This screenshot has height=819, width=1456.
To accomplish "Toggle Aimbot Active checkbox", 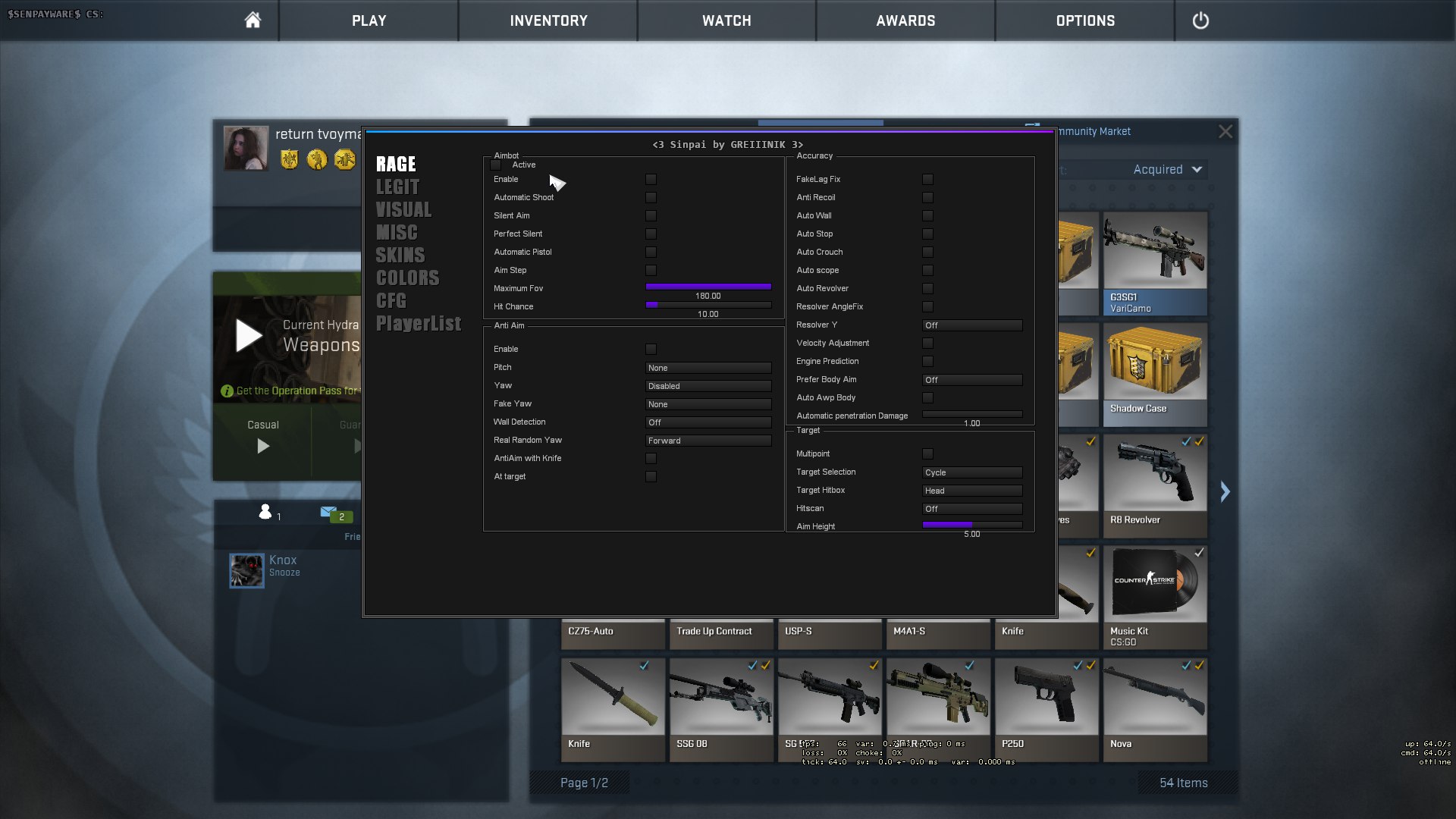I will pyautogui.click(x=496, y=165).
